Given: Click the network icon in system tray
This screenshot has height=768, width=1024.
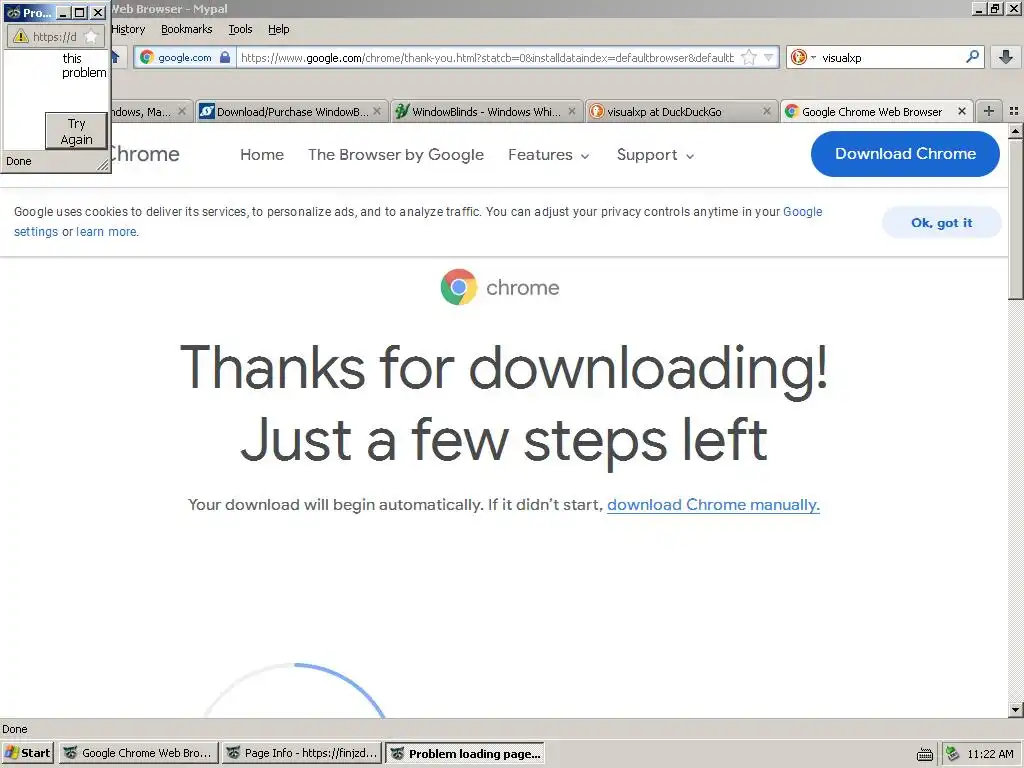Looking at the screenshot, I should 952,754.
